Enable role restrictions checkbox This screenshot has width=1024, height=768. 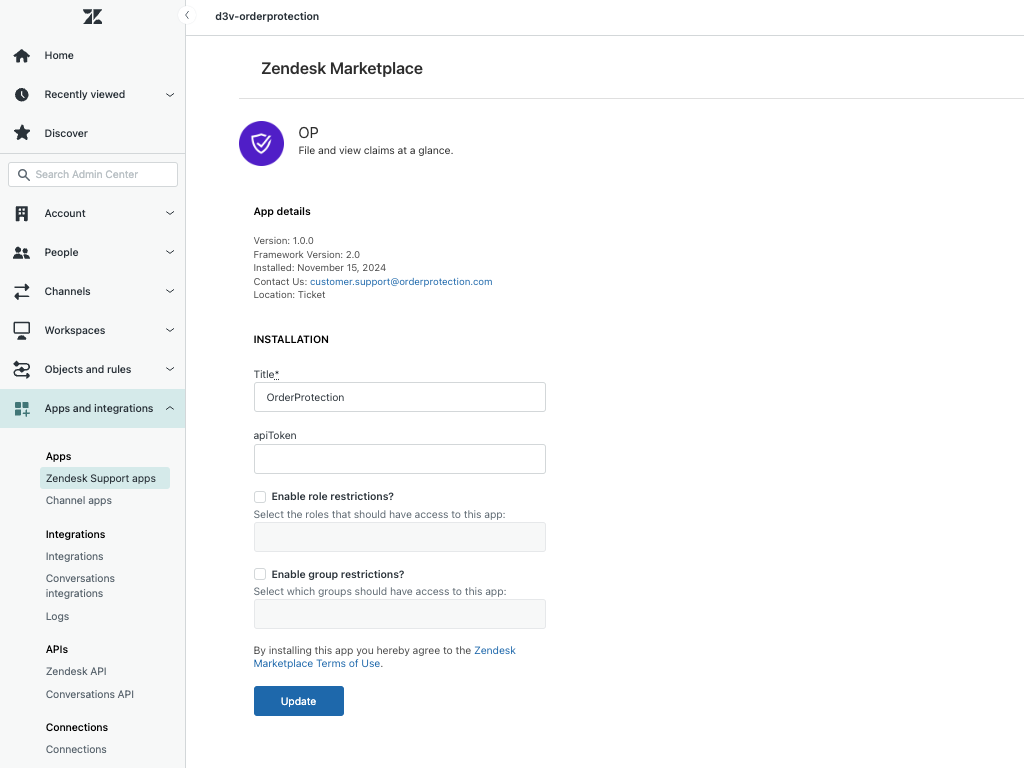tap(260, 497)
